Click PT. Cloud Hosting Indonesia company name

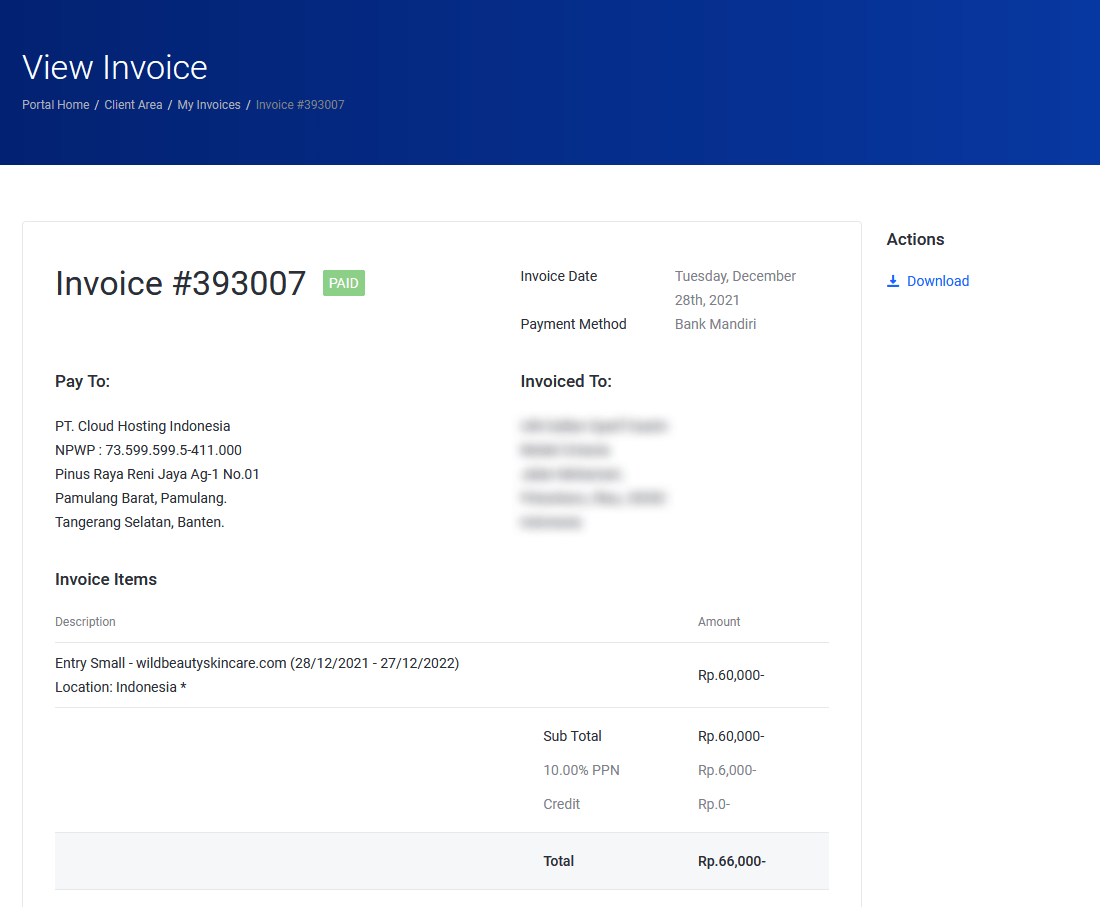coord(142,426)
